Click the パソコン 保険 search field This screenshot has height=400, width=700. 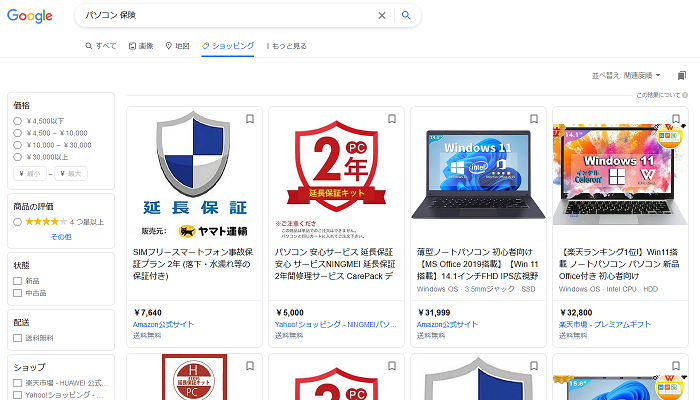pos(228,16)
